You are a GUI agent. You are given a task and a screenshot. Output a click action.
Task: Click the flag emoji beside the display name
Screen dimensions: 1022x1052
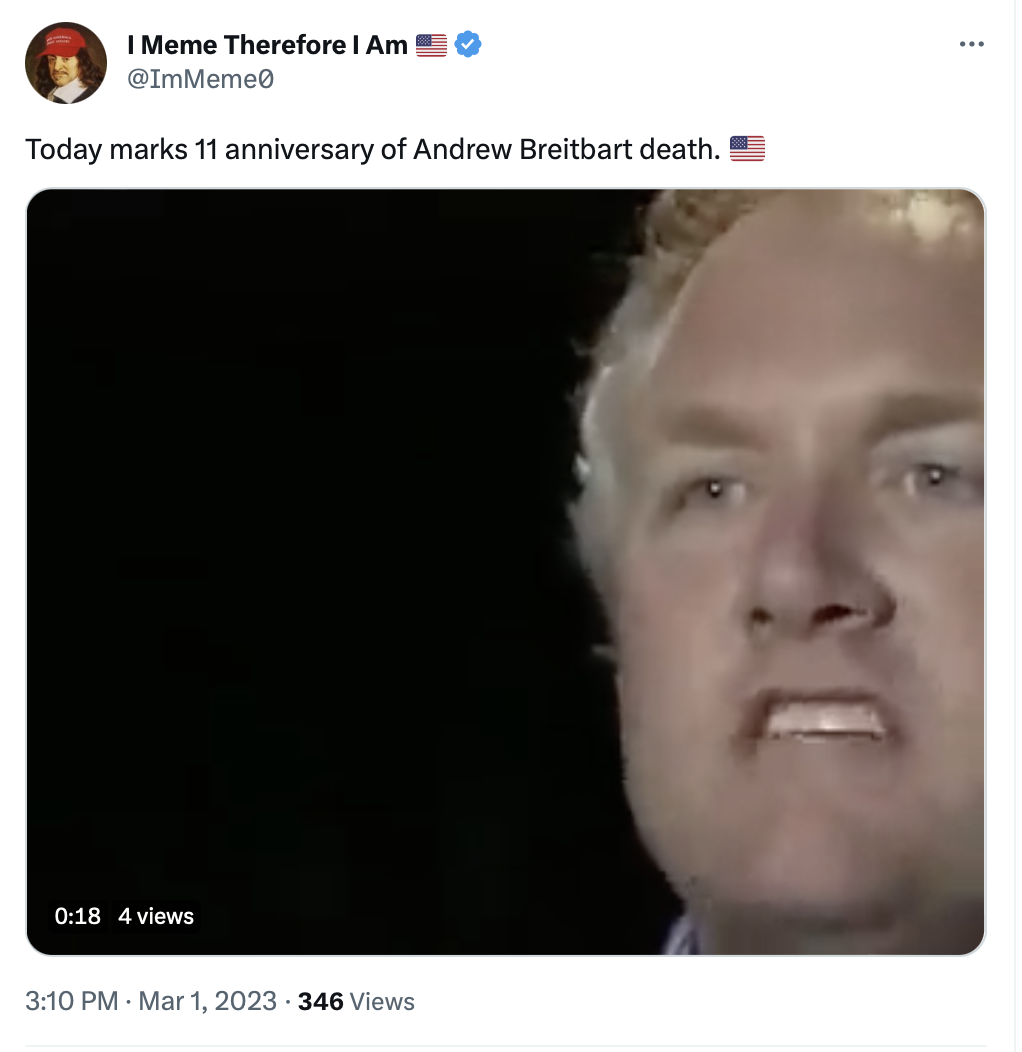pyautogui.click(x=431, y=45)
